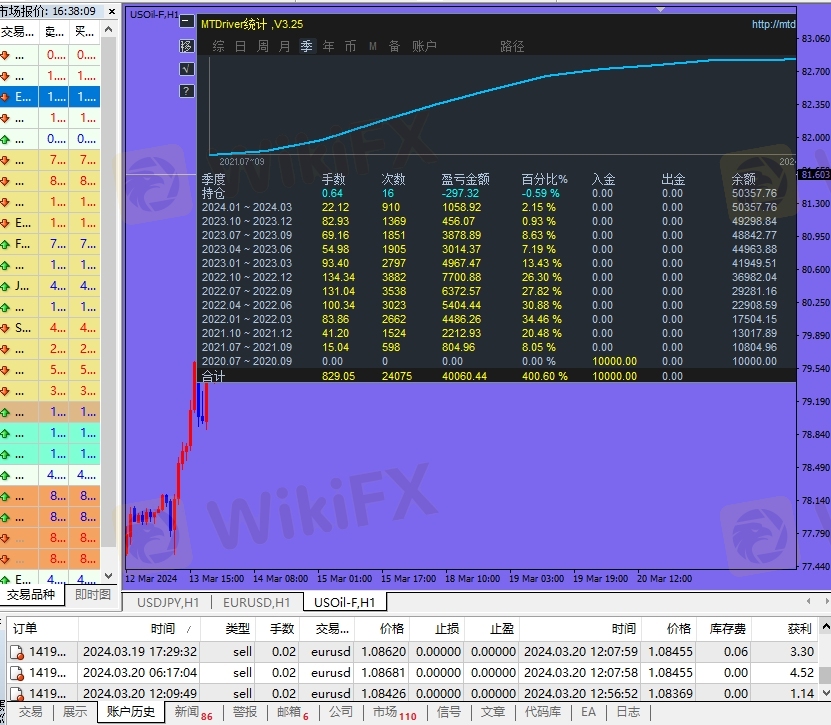The image size is (831, 725).
Task: Switch to the EURUSD,H1 chart tab
Action: point(256,602)
